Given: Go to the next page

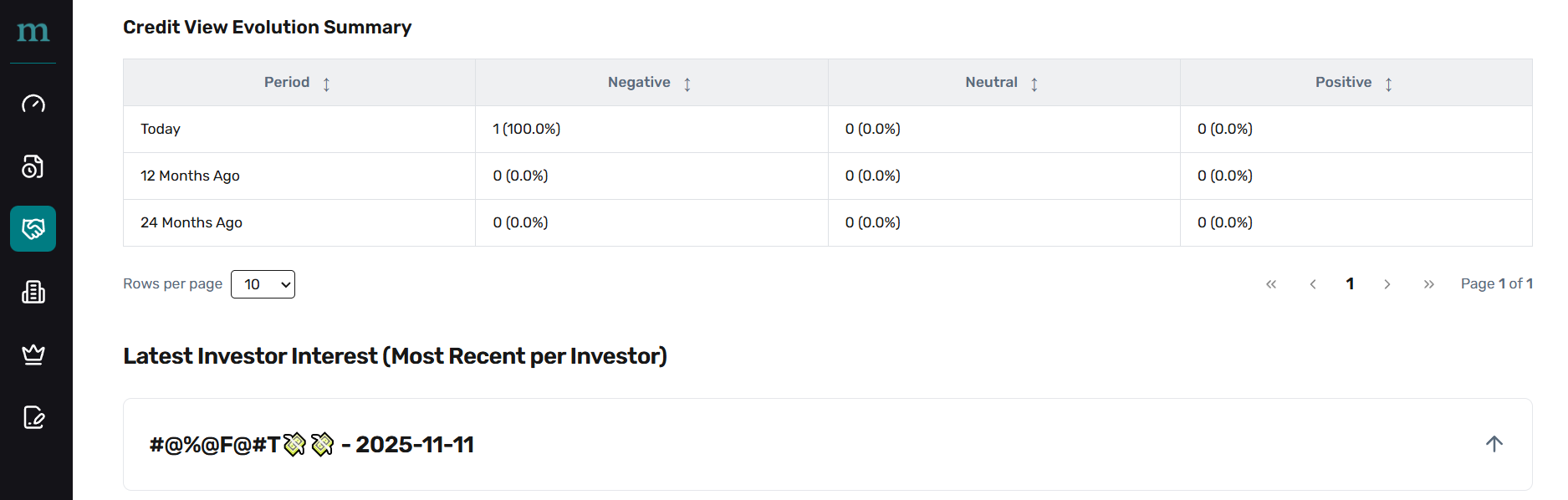Looking at the screenshot, I should point(1387,284).
